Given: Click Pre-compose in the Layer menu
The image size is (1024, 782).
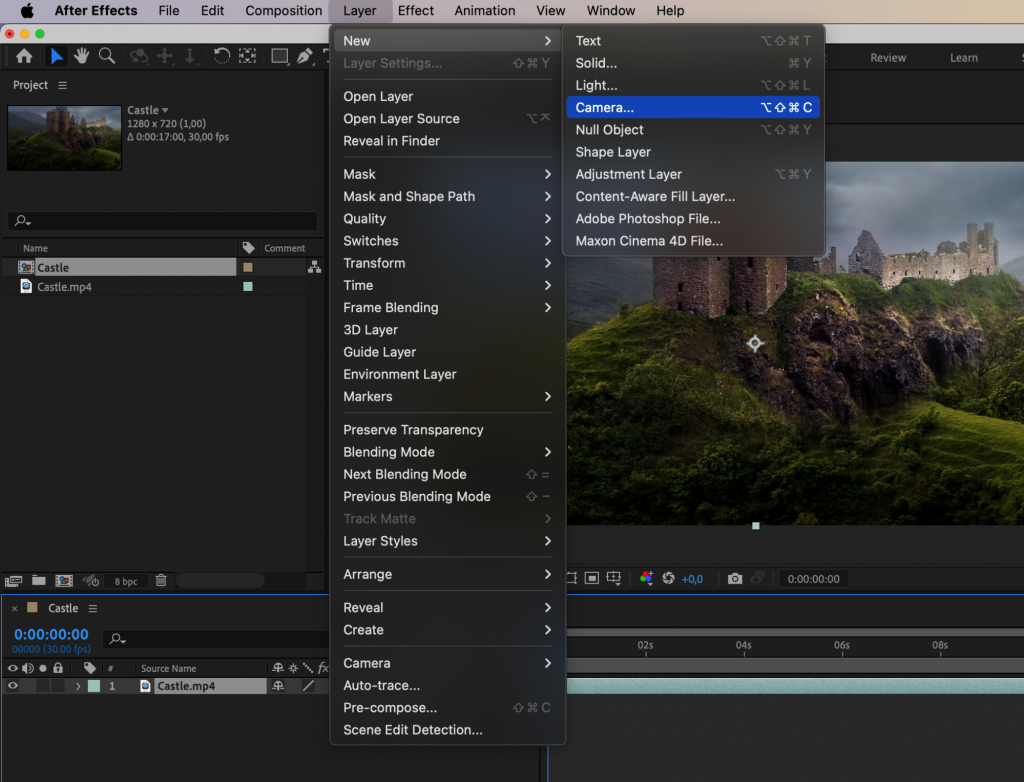Looking at the screenshot, I should pos(388,707).
